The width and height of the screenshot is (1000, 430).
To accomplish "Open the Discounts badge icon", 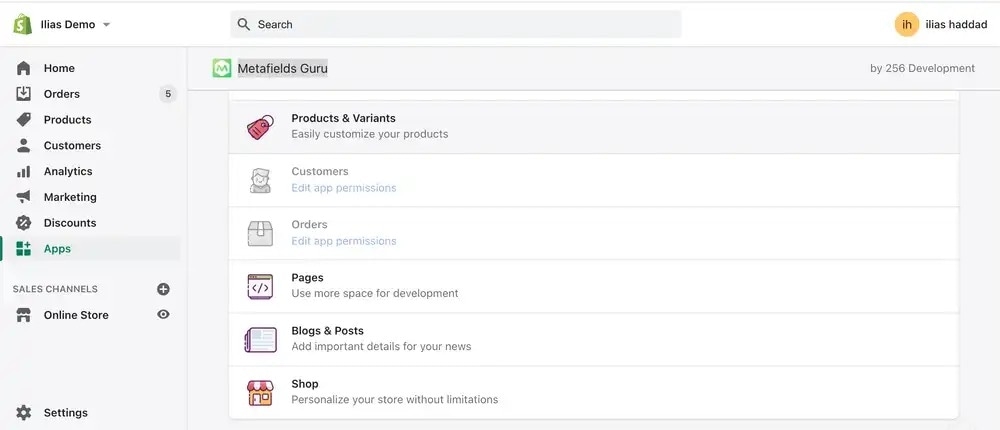I will (x=24, y=223).
